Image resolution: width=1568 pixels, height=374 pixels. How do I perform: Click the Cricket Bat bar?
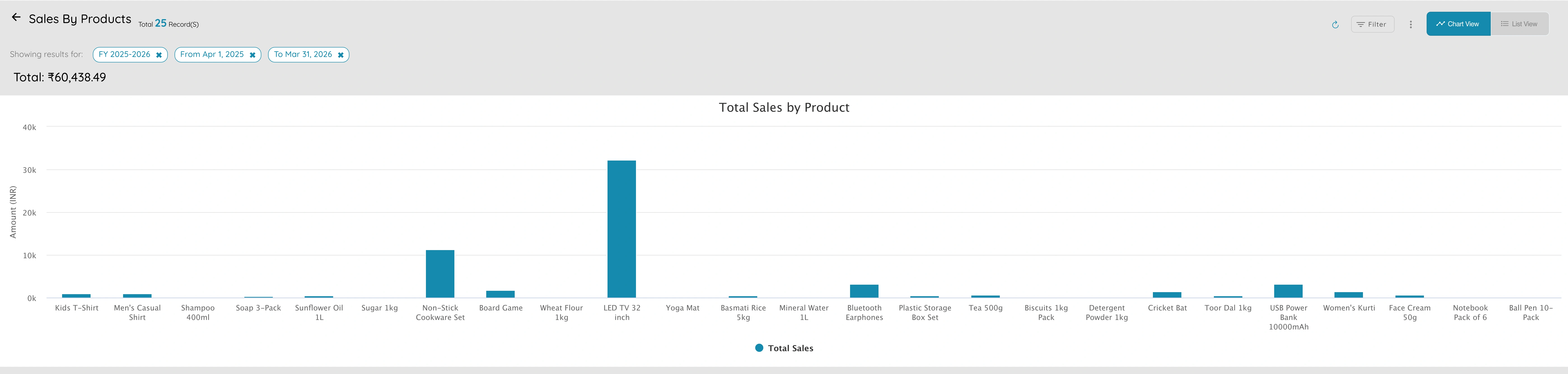coord(1167,295)
